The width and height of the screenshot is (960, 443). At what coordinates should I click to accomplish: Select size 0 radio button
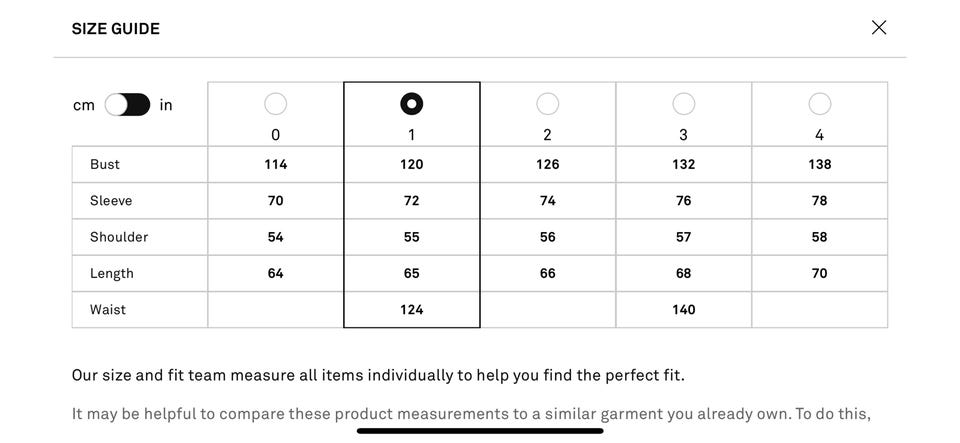point(275,104)
